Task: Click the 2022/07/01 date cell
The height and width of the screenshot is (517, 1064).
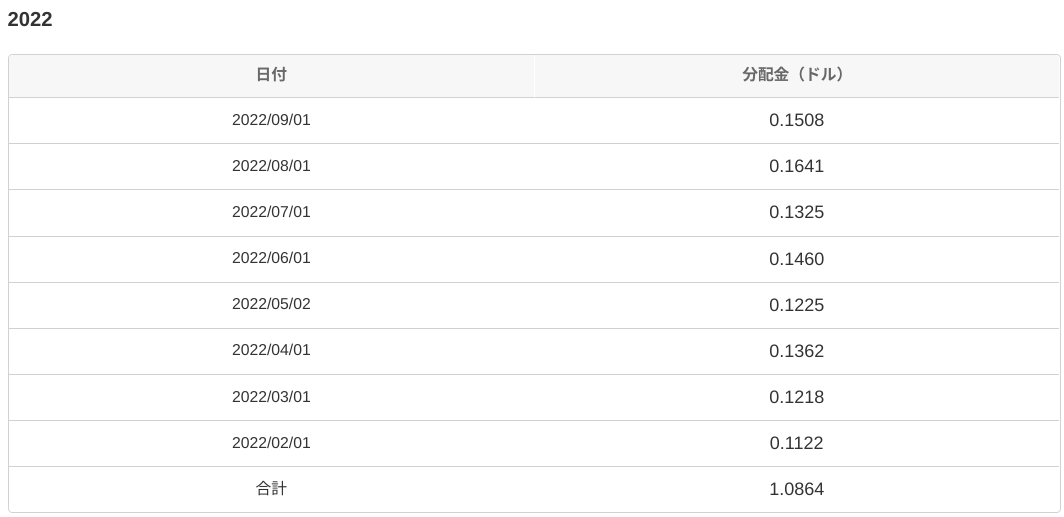Action: (x=271, y=212)
